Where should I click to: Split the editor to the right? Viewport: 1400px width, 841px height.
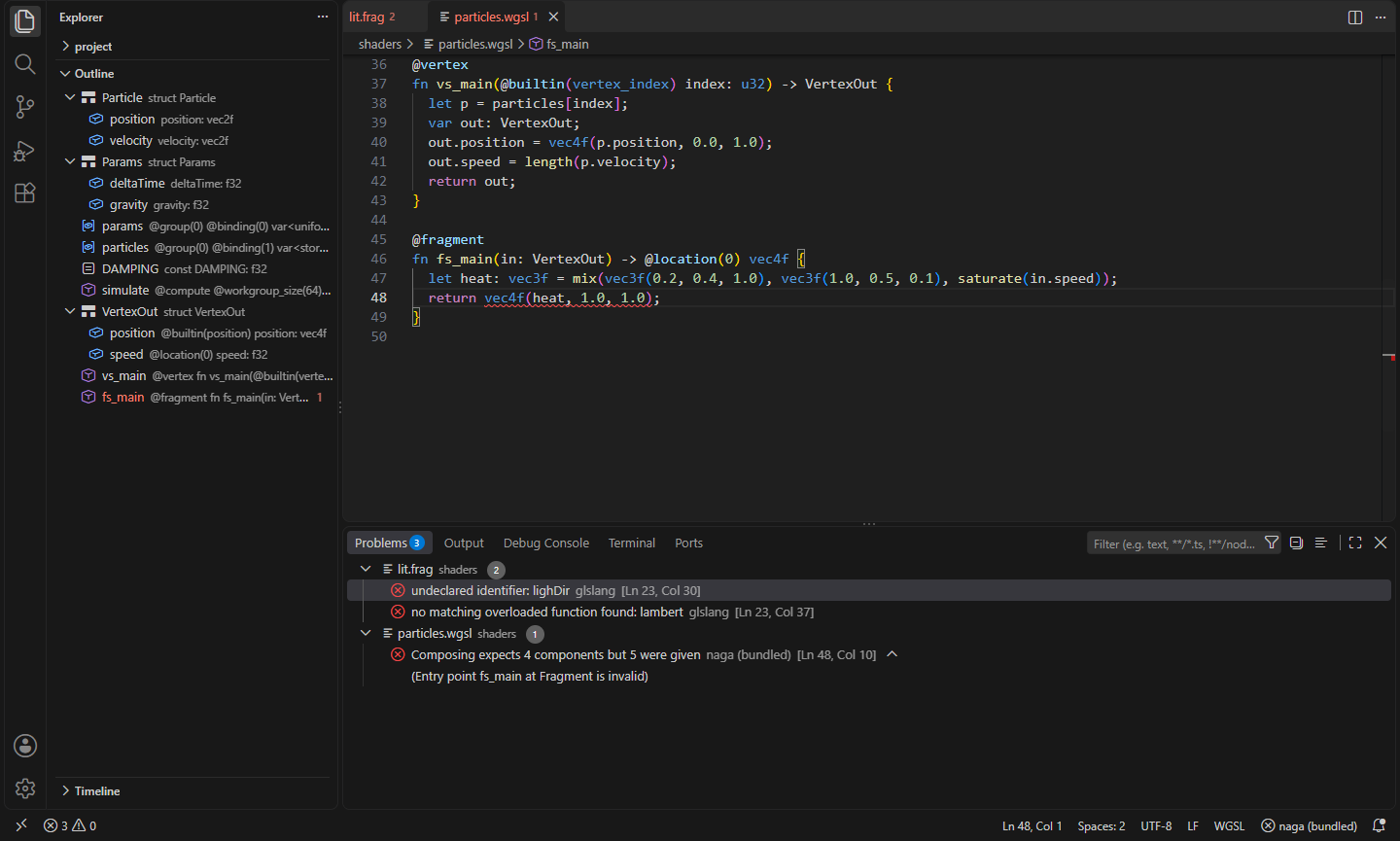pos(1355,18)
